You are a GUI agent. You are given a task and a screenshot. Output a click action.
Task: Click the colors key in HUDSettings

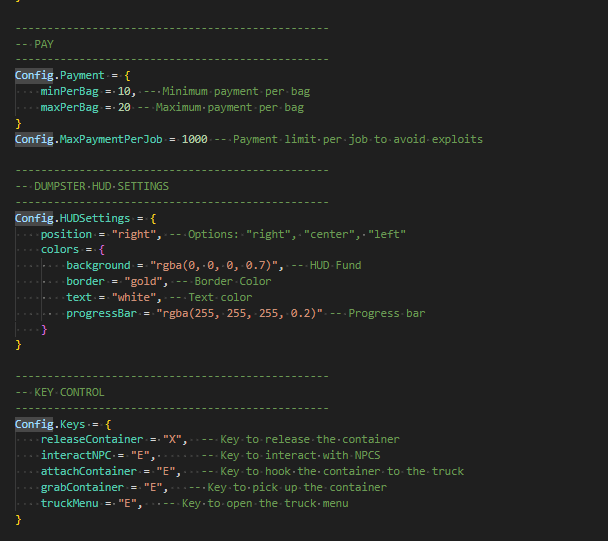pyautogui.click(x=60, y=250)
